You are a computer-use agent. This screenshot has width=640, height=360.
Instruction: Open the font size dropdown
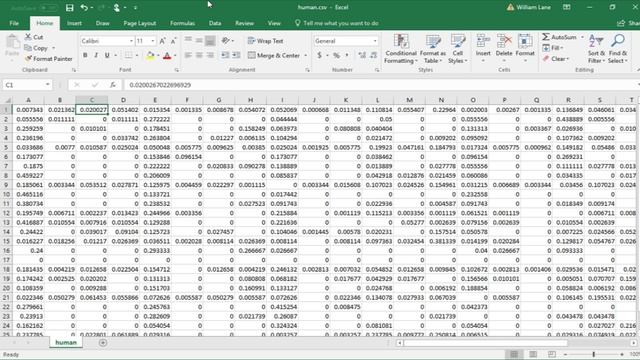coord(153,41)
